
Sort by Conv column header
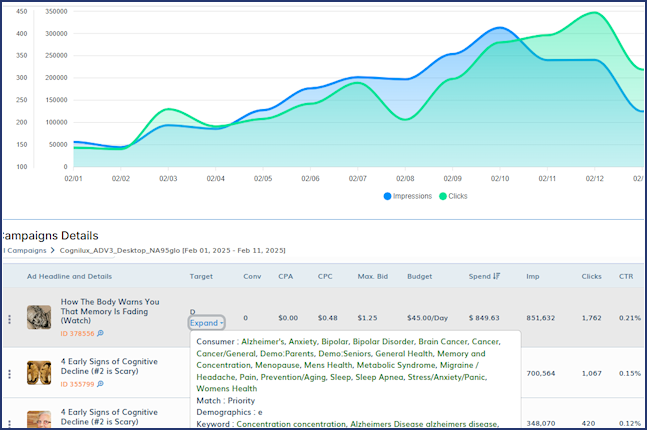click(x=252, y=276)
